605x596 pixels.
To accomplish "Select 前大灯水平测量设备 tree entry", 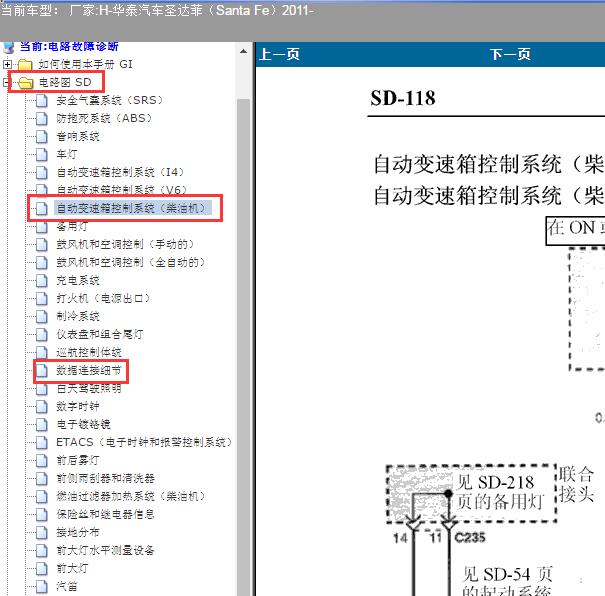I will 105,550.
